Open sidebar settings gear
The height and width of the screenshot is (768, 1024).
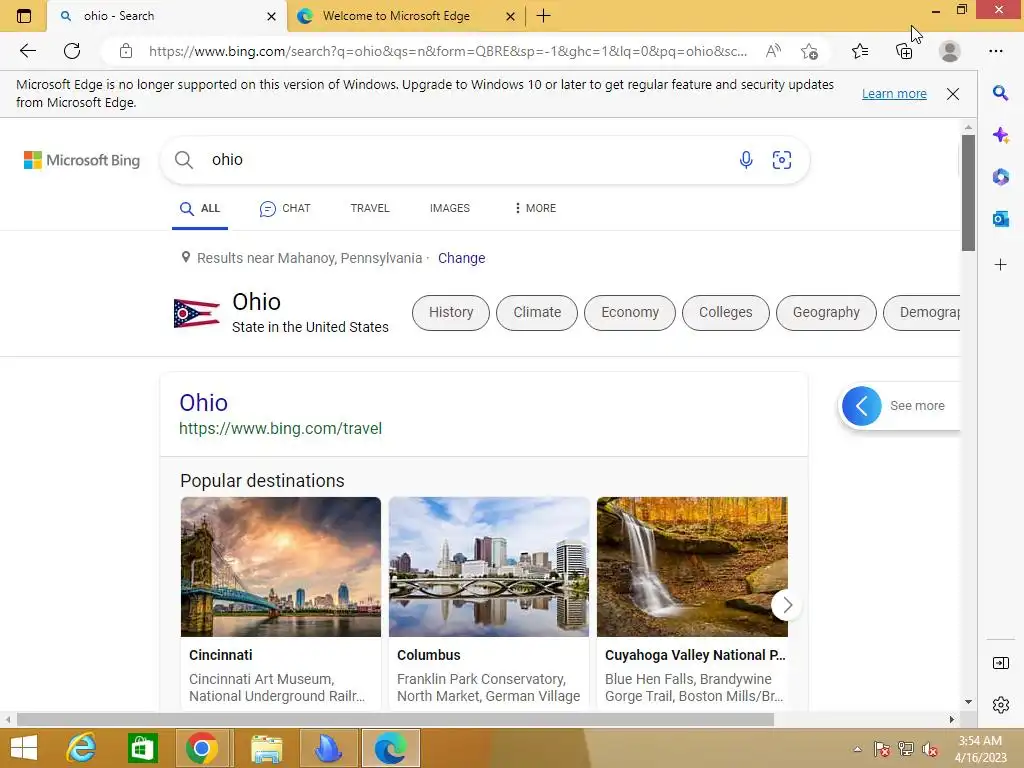click(x=1000, y=705)
